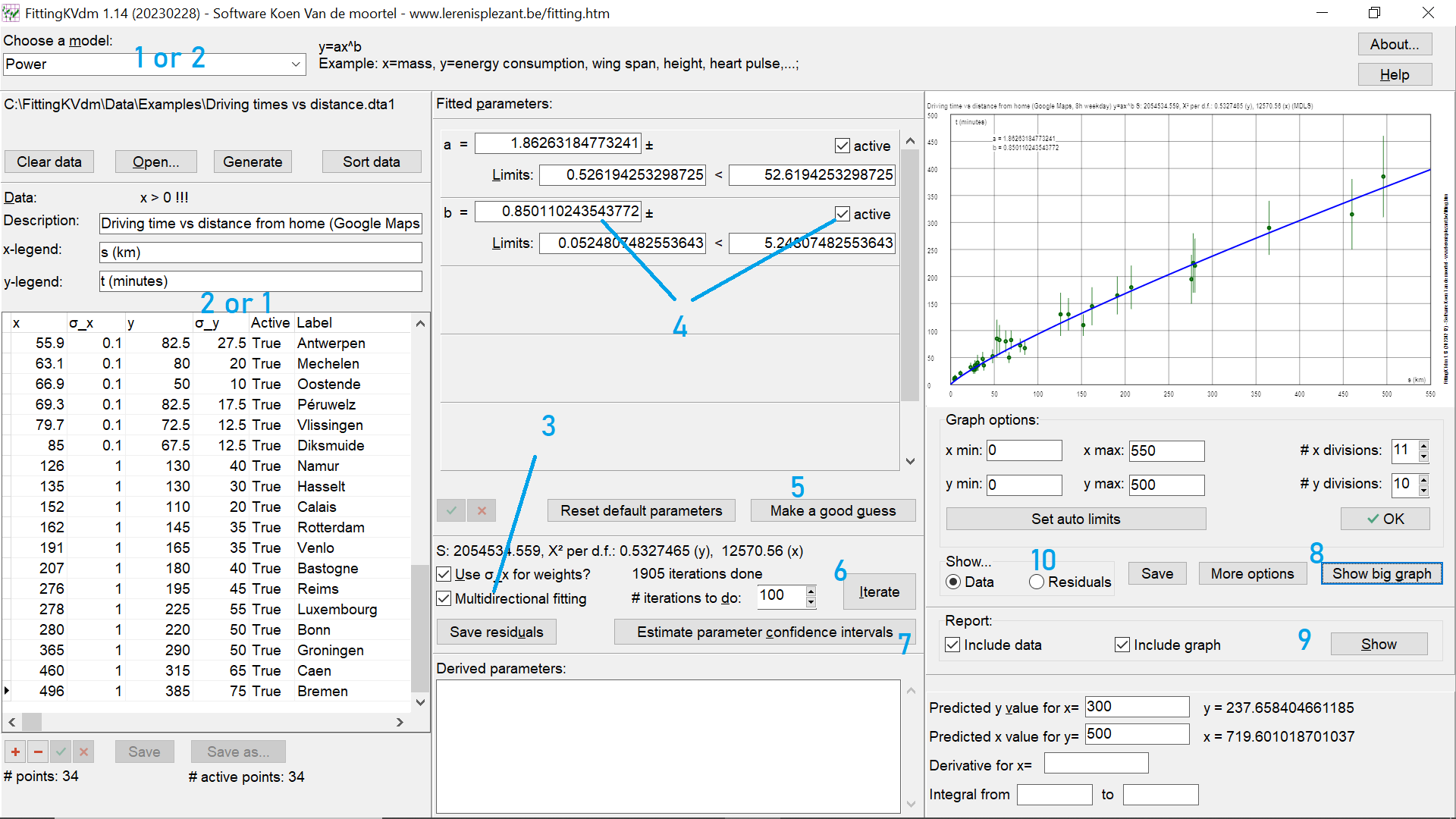This screenshot has height=819, width=1456.
Task: Click the Generate button
Action: pyautogui.click(x=253, y=162)
